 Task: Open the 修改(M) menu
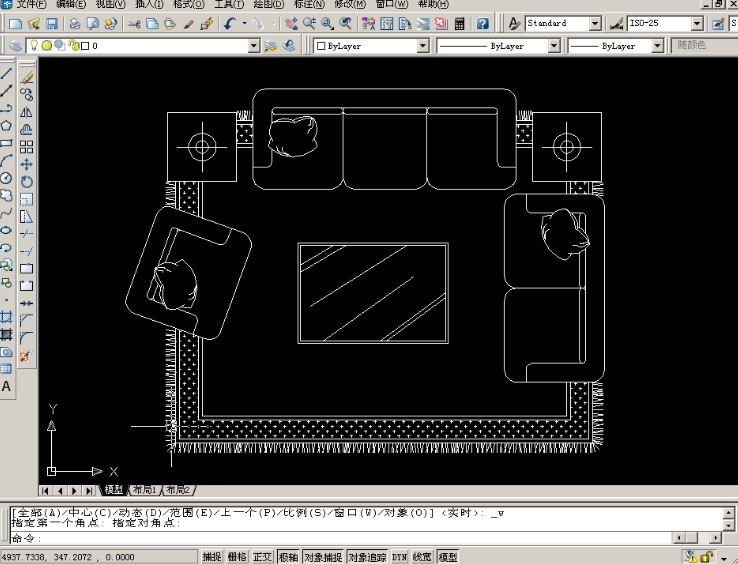pyautogui.click(x=350, y=4)
